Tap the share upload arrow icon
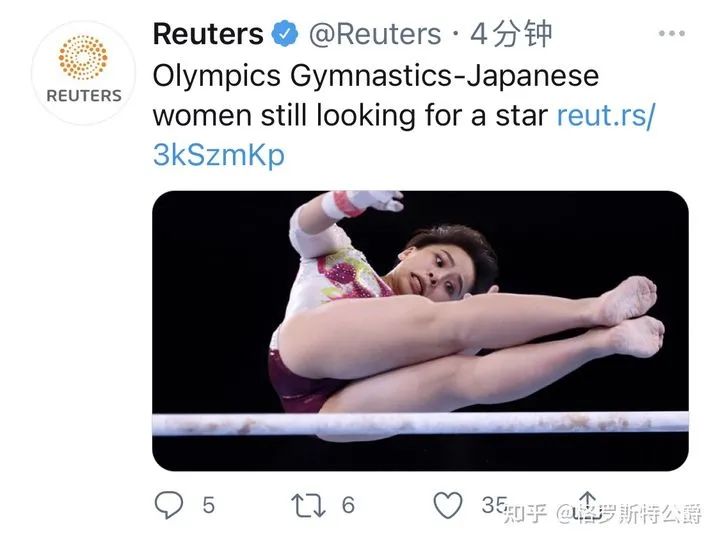The height and width of the screenshot is (543, 720). [587, 504]
